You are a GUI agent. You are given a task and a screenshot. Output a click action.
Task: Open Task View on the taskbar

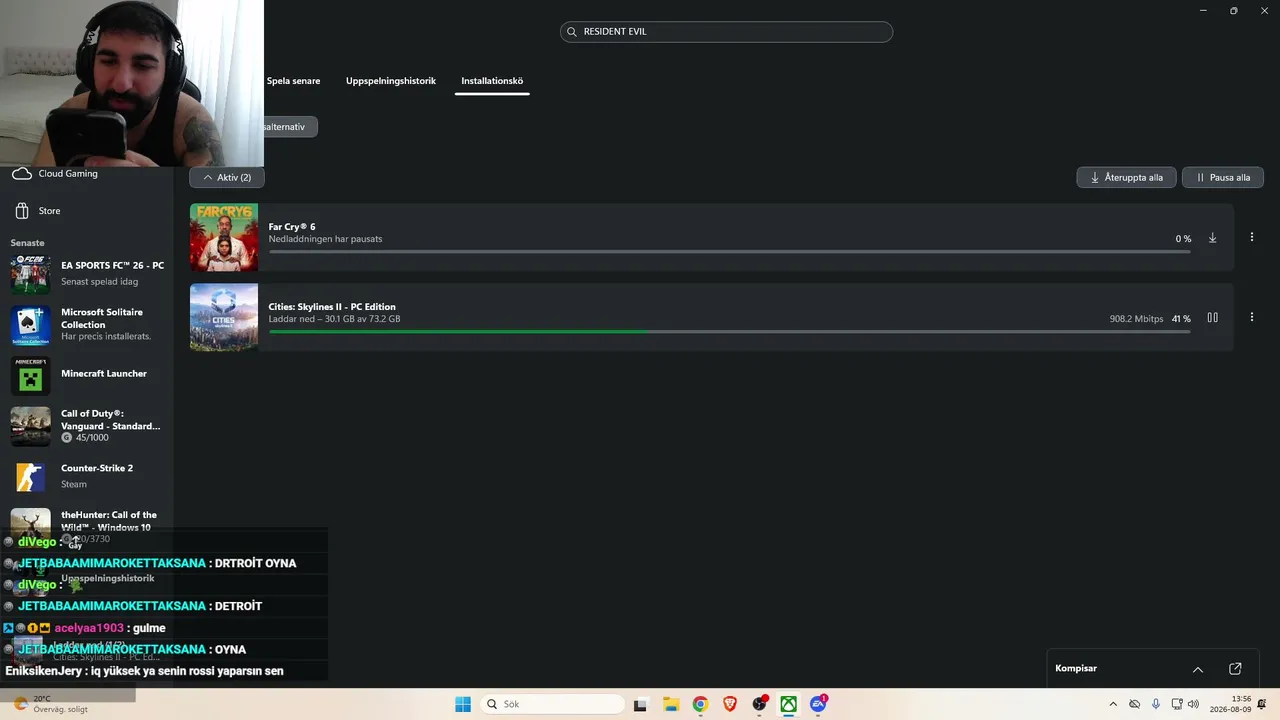tap(641, 704)
